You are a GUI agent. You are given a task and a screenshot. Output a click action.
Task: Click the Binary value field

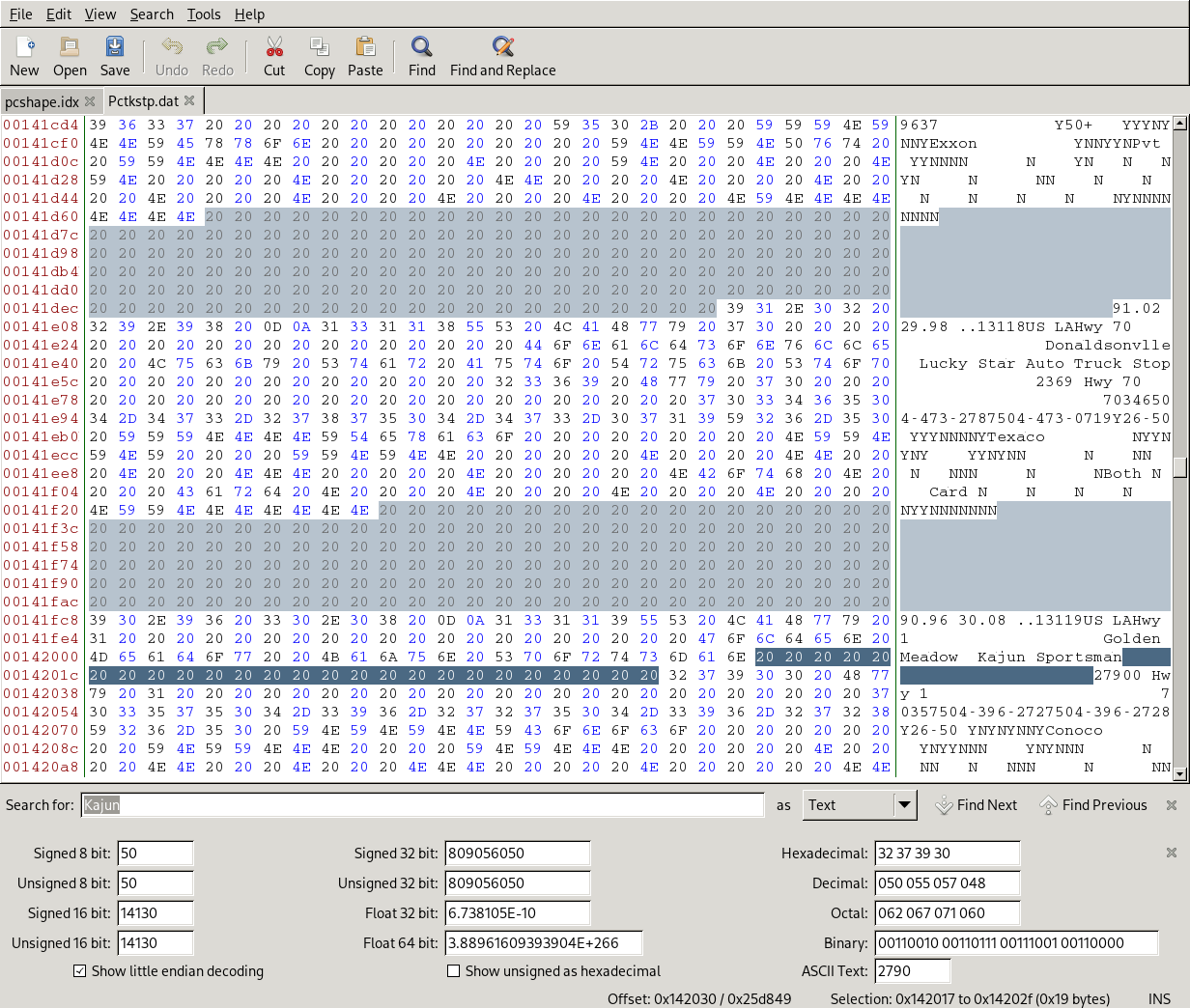click(x=1016, y=943)
